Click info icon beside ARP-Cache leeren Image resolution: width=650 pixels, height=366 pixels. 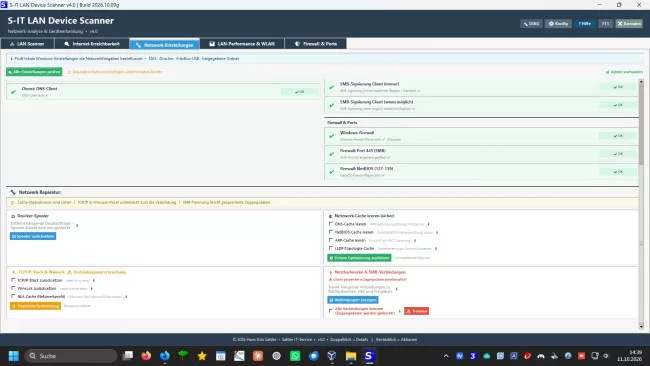[415, 240]
